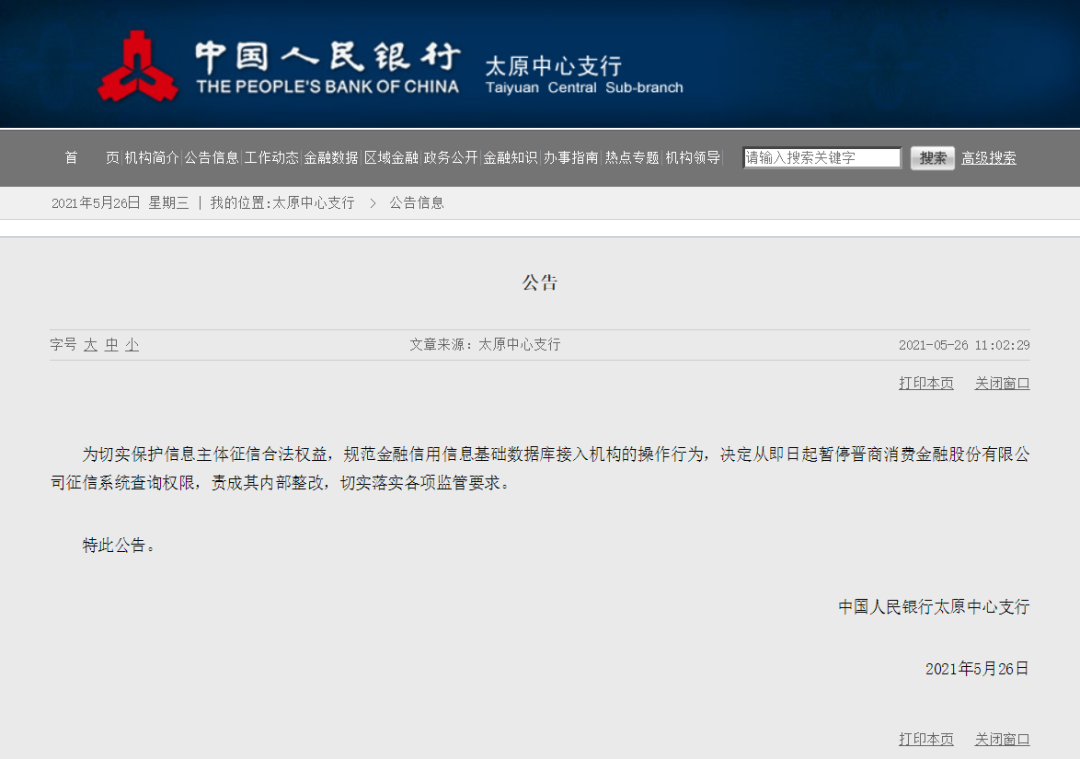1080x759 pixels.
Task: Open the 公告信息 menu item
Action: point(211,157)
